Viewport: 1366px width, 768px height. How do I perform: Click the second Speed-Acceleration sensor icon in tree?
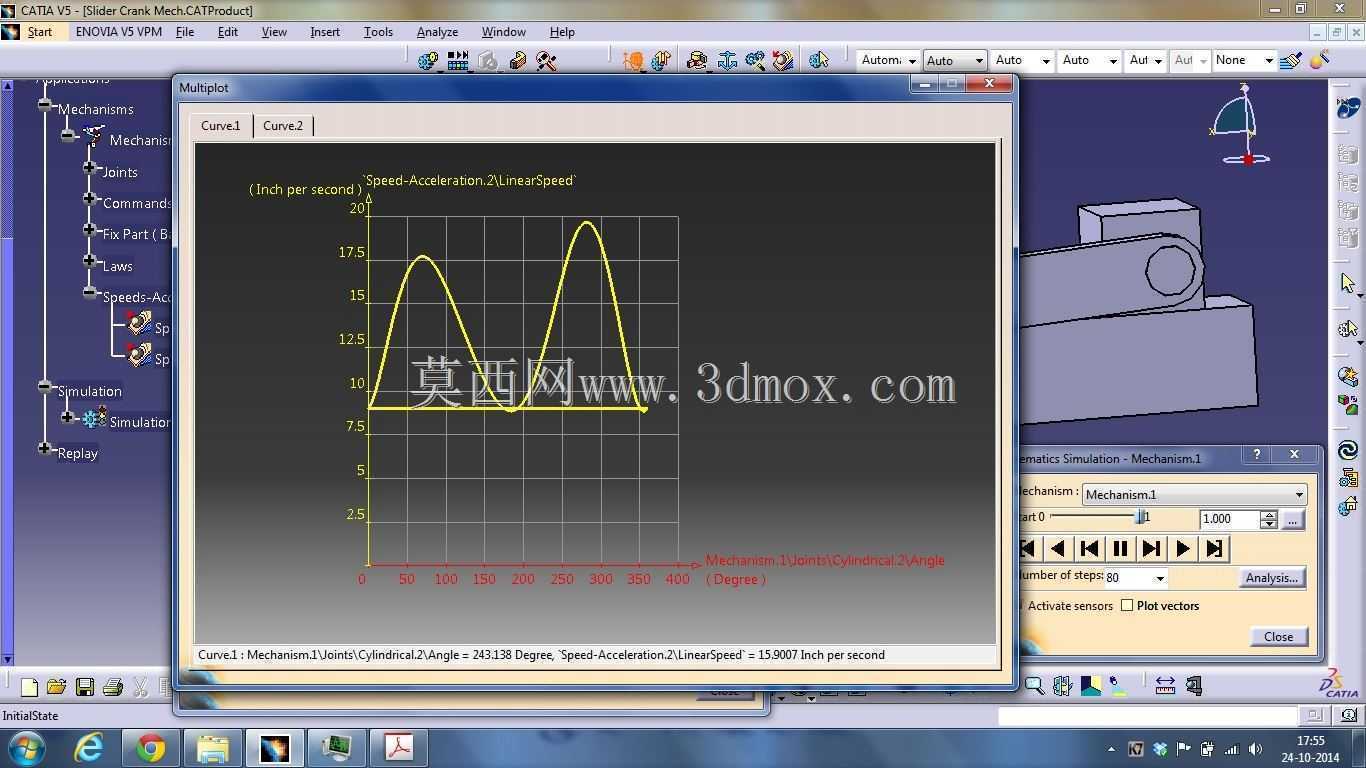point(139,354)
